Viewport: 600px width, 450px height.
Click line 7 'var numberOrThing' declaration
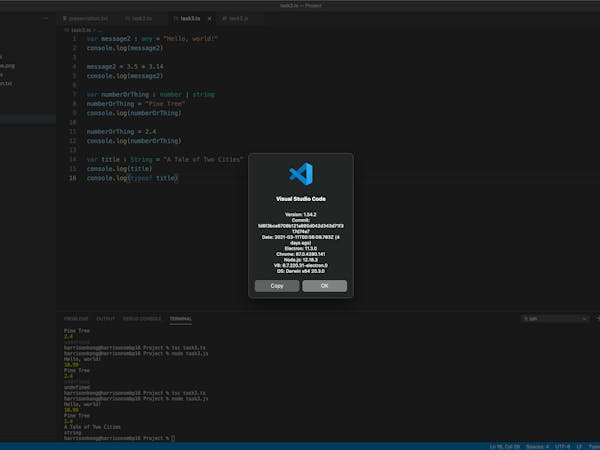[150, 95]
